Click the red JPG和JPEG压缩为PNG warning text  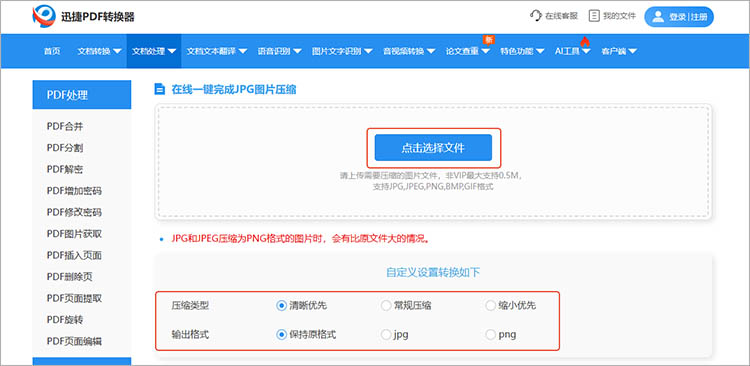(x=300, y=239)
